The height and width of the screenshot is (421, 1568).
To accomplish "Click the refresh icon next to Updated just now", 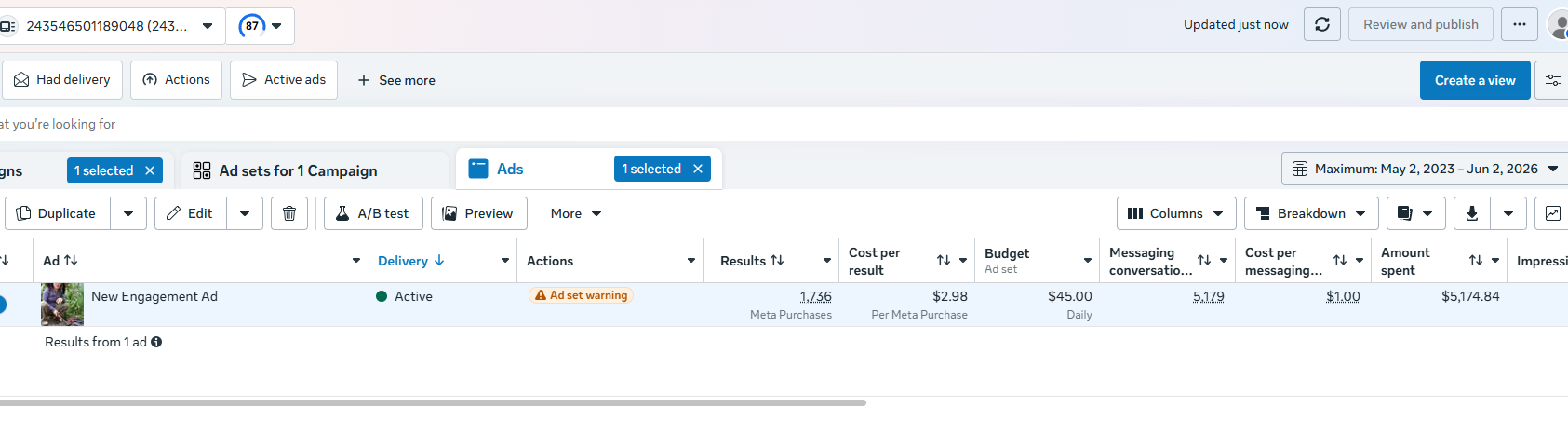I will (1322, 24).
